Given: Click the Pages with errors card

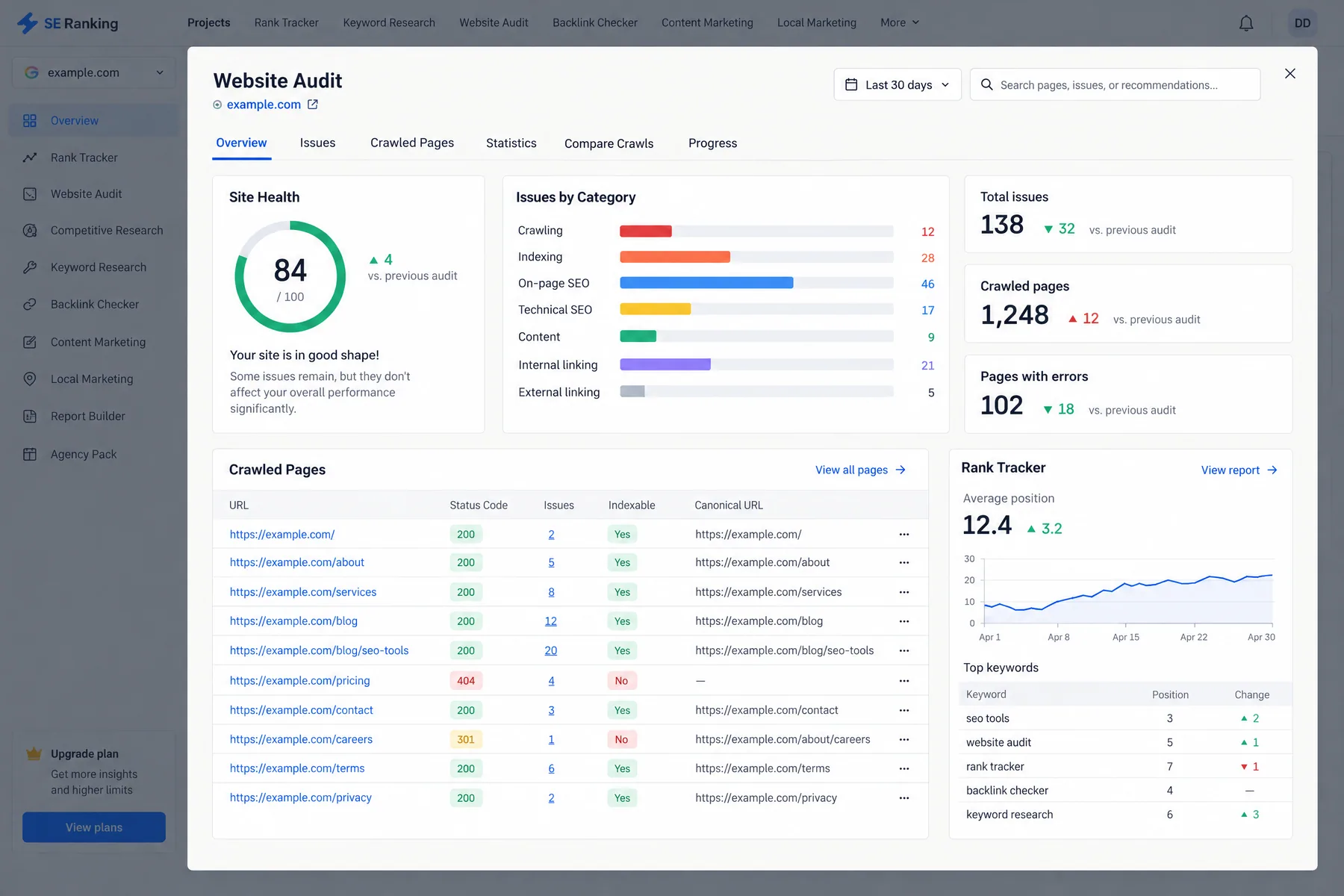Looking at the screenshot, I should tap(1128, 394).
